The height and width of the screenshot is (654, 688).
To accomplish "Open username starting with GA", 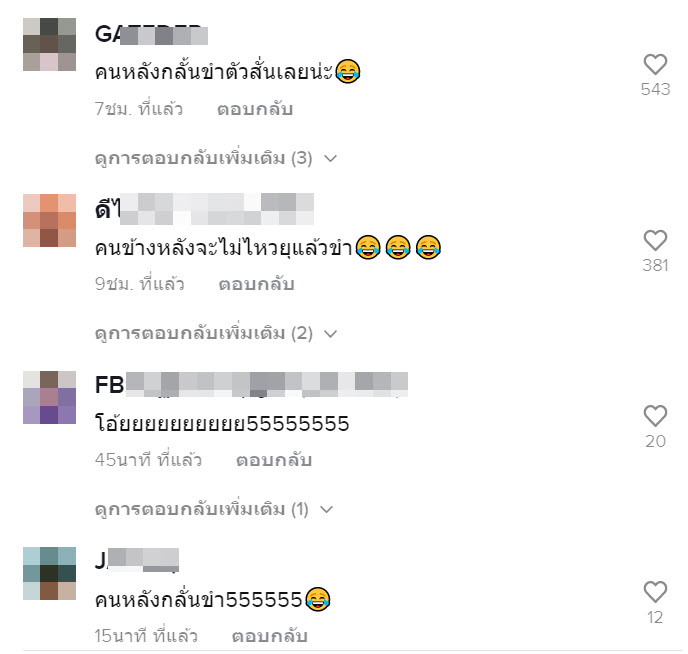I will click(151, 34).
